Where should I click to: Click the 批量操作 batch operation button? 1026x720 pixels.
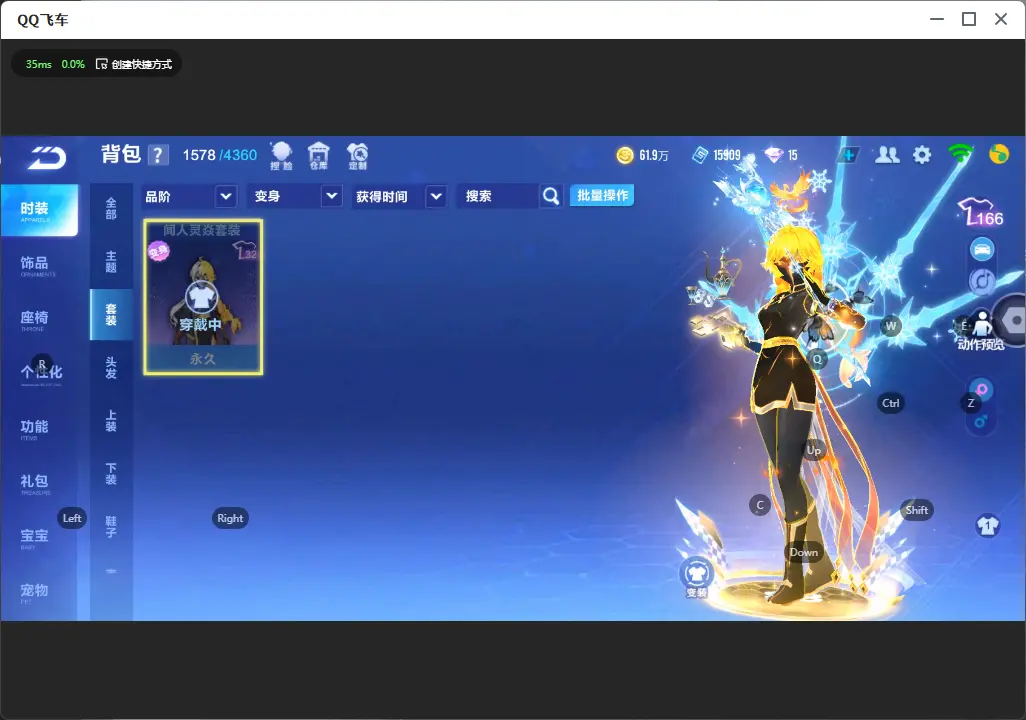pos(602,196)
